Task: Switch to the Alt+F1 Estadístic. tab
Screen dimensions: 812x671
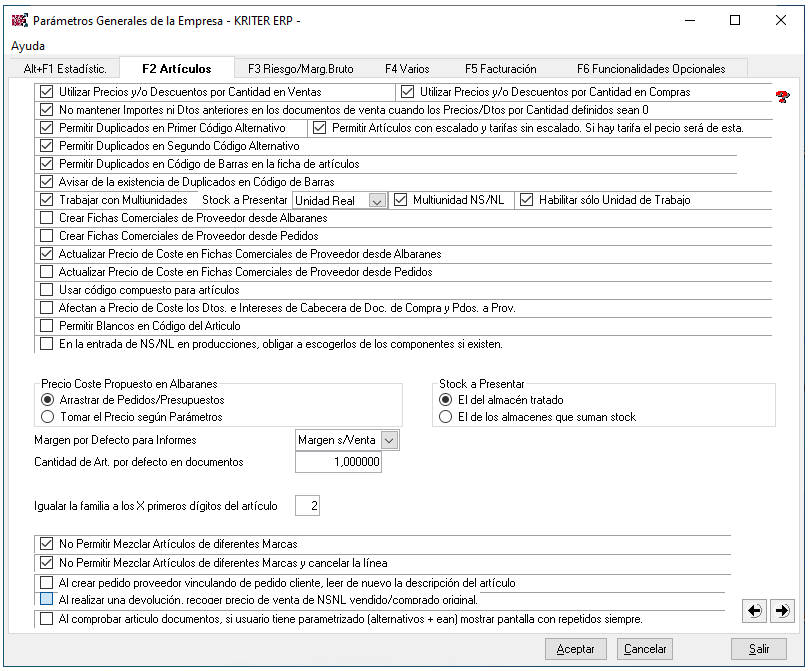Action: click(65, 69)
